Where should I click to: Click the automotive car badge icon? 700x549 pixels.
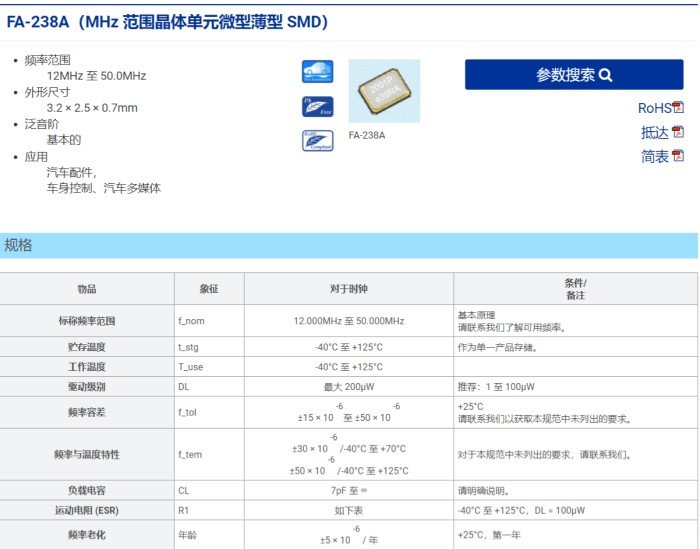(x=317, y=72)
